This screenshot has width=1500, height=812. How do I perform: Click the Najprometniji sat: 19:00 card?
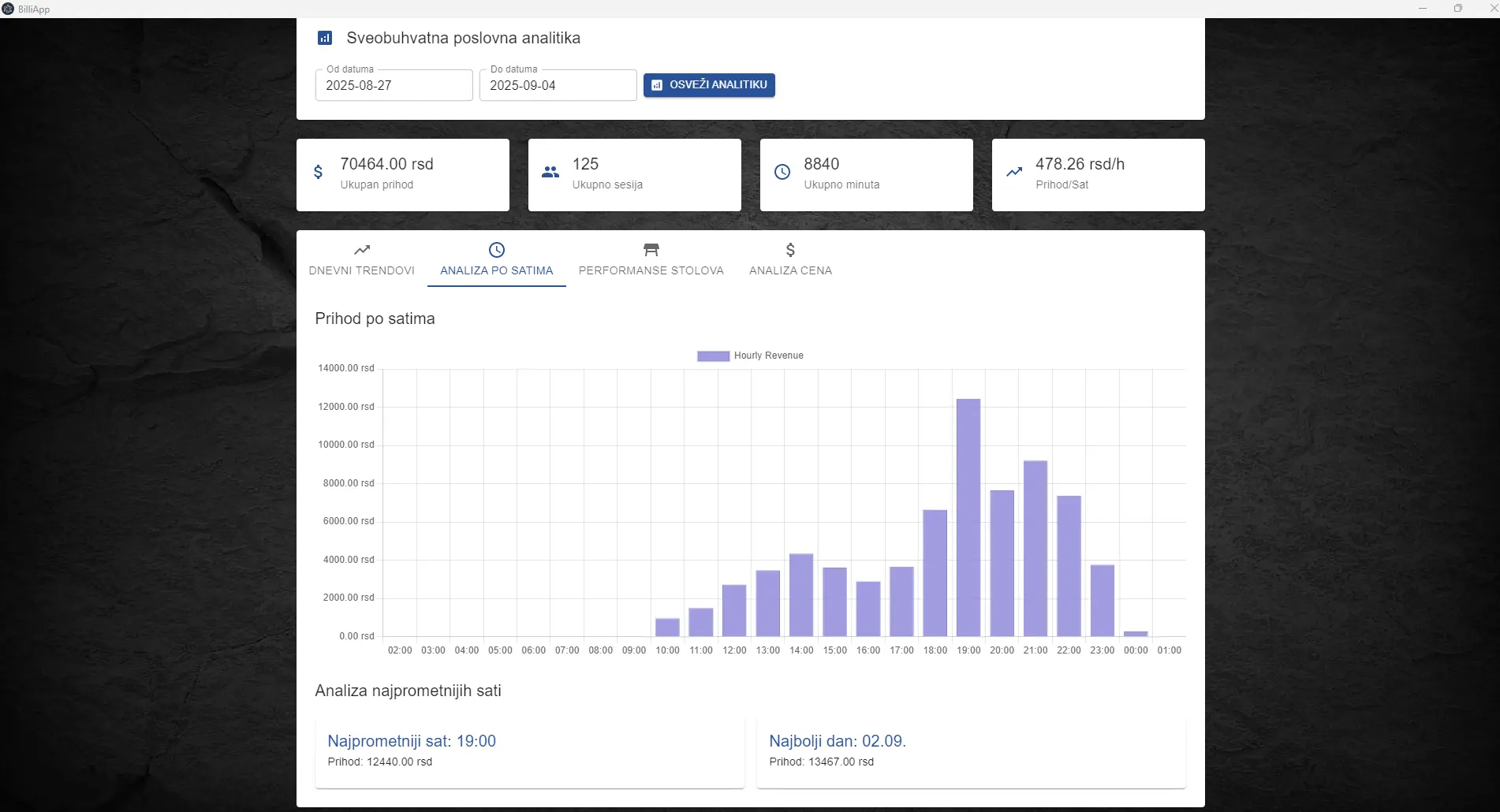coord(529,751)
